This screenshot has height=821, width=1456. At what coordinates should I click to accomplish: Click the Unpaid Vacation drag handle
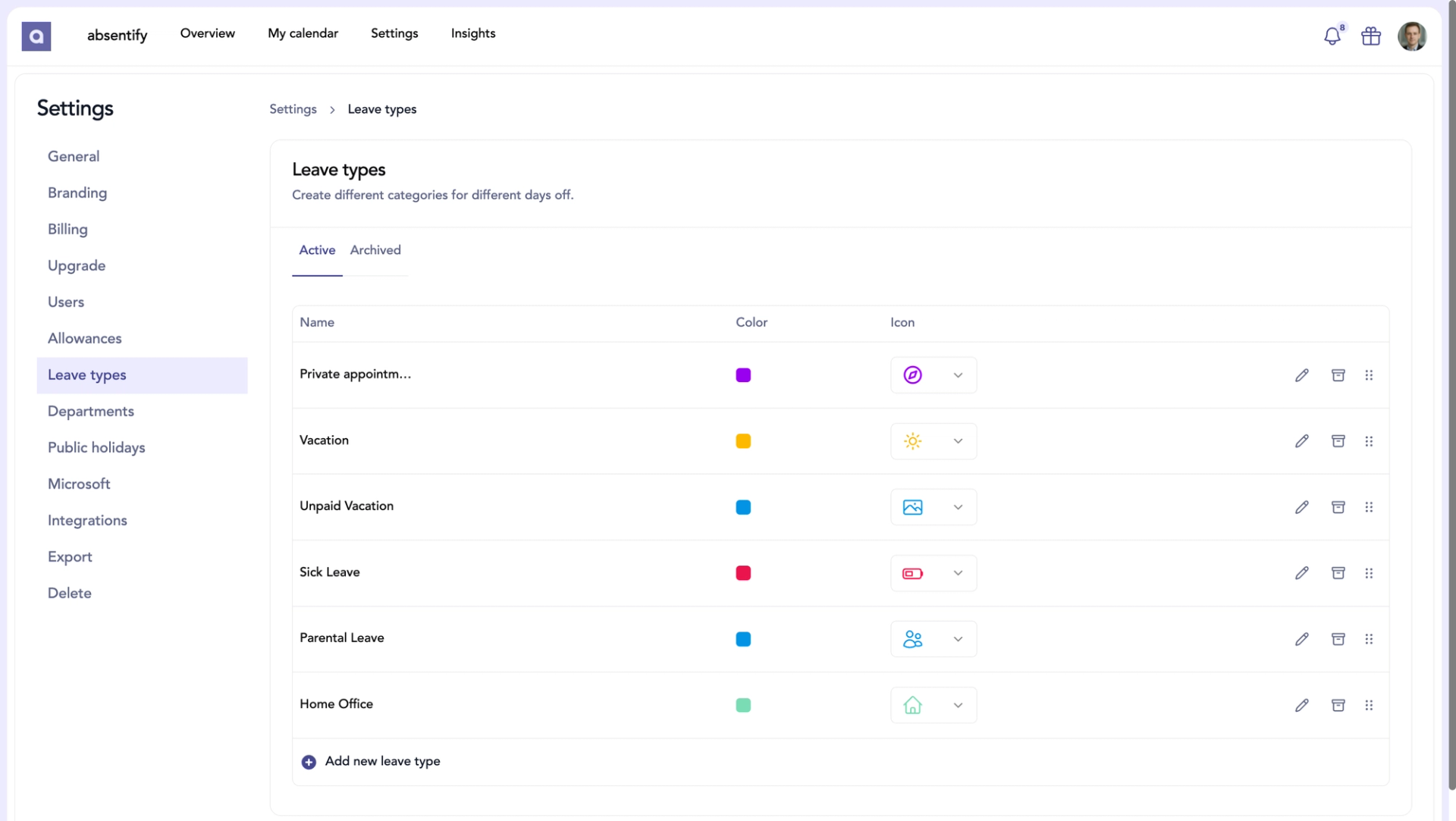[1369, 507]
